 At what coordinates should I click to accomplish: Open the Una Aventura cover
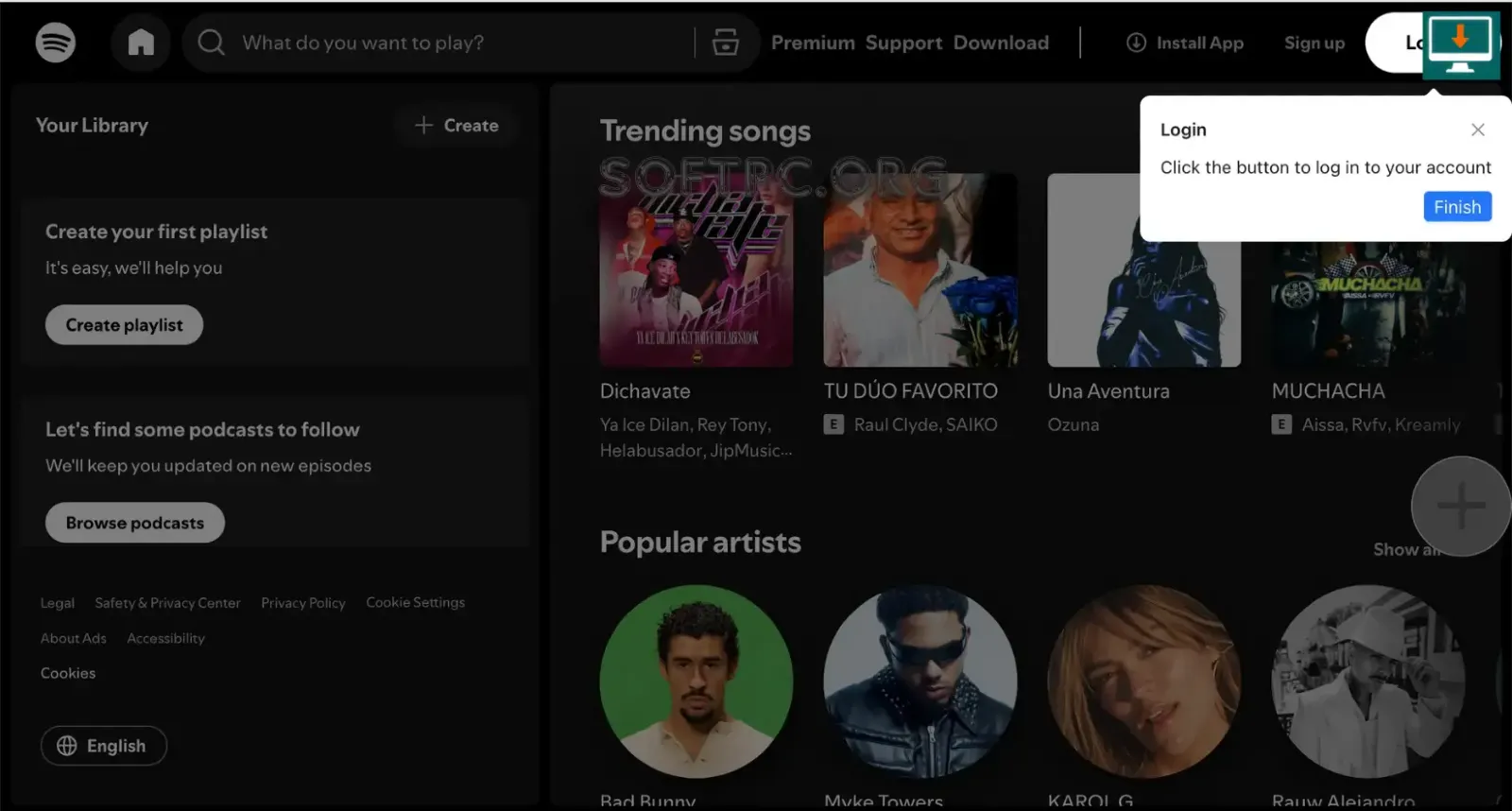pyautogui.click(x=1144, y=269)
